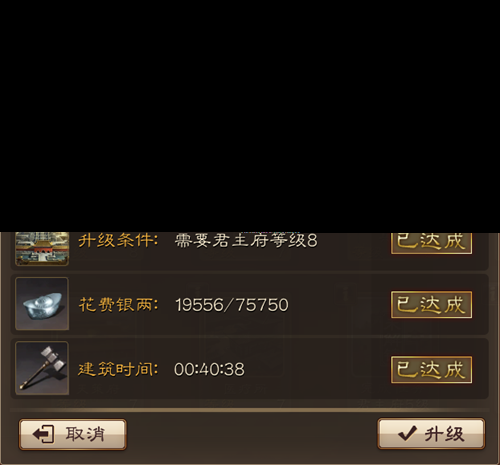Click the 00:40:38 build time value
The image size is (500, 465).
(x=209, y=369)
